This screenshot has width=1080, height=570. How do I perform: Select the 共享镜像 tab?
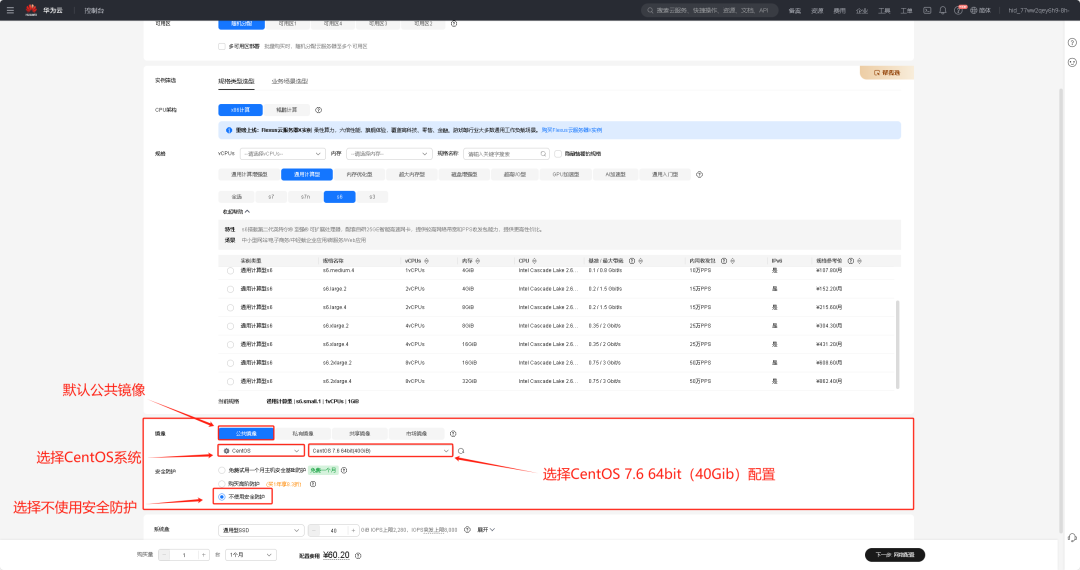point(360,434)
